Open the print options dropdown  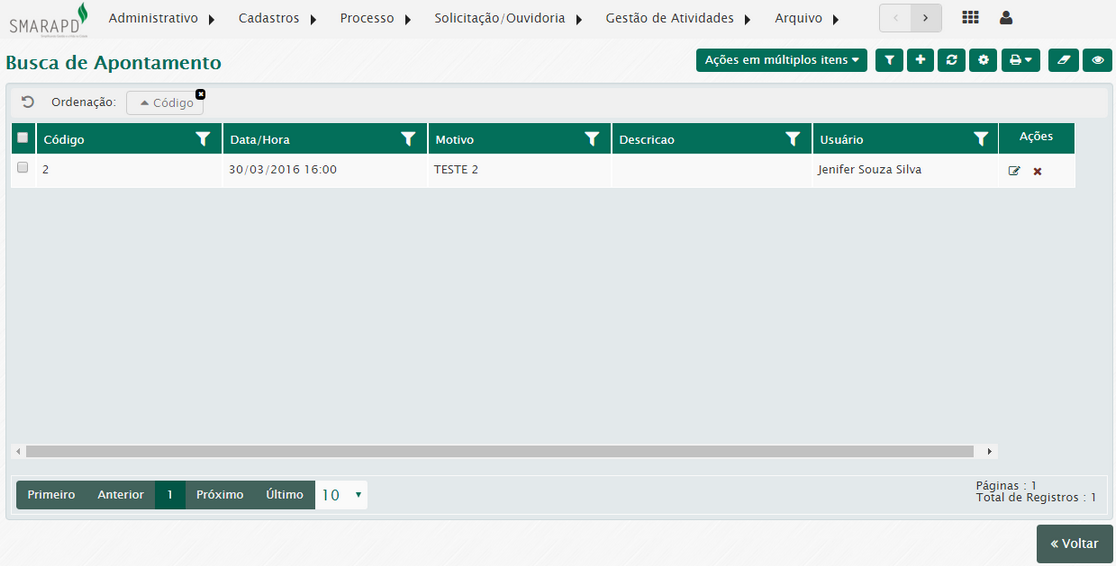[x=1020, y=61]
